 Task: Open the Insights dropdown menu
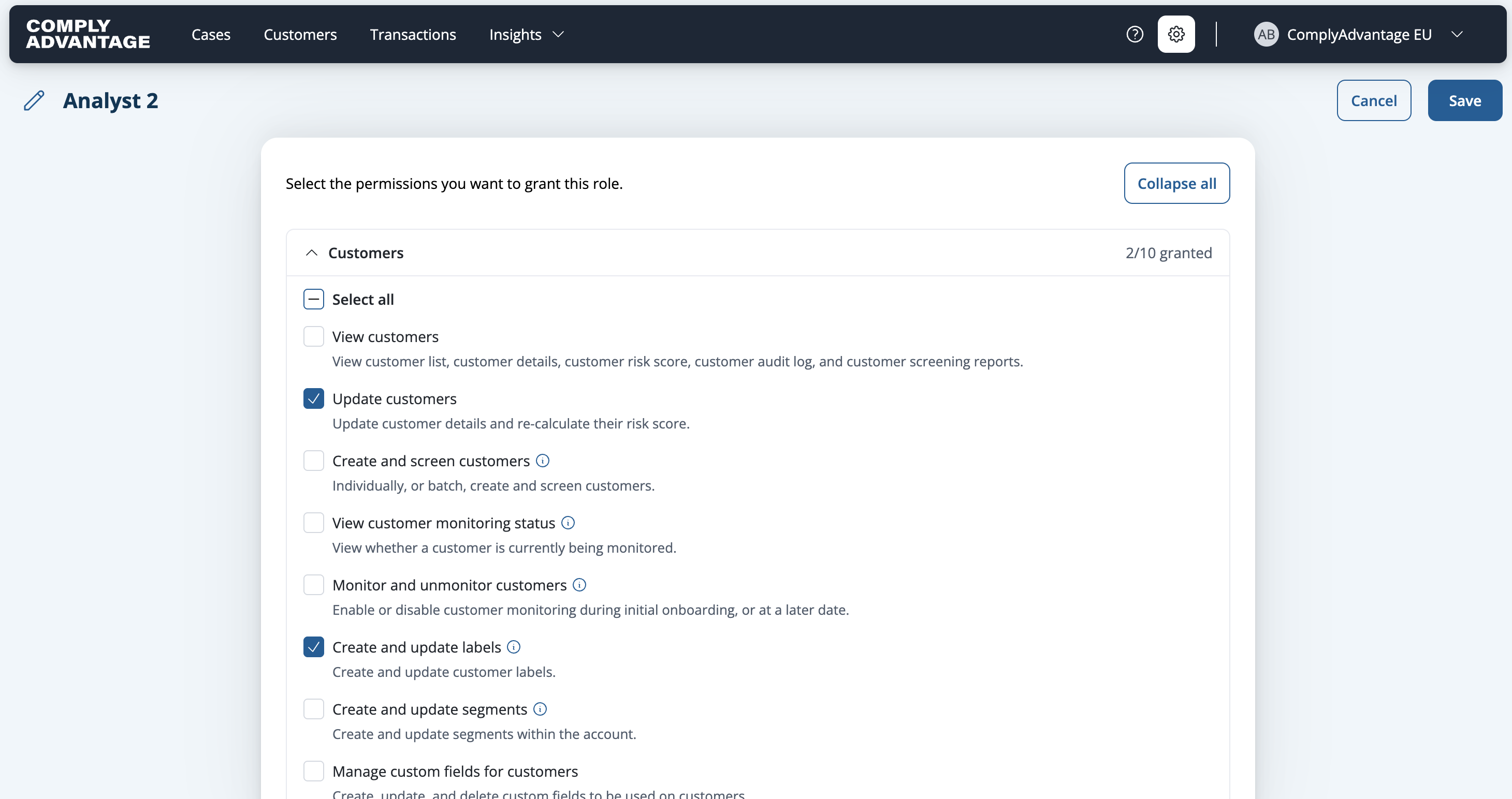click(x=527, y=35)
